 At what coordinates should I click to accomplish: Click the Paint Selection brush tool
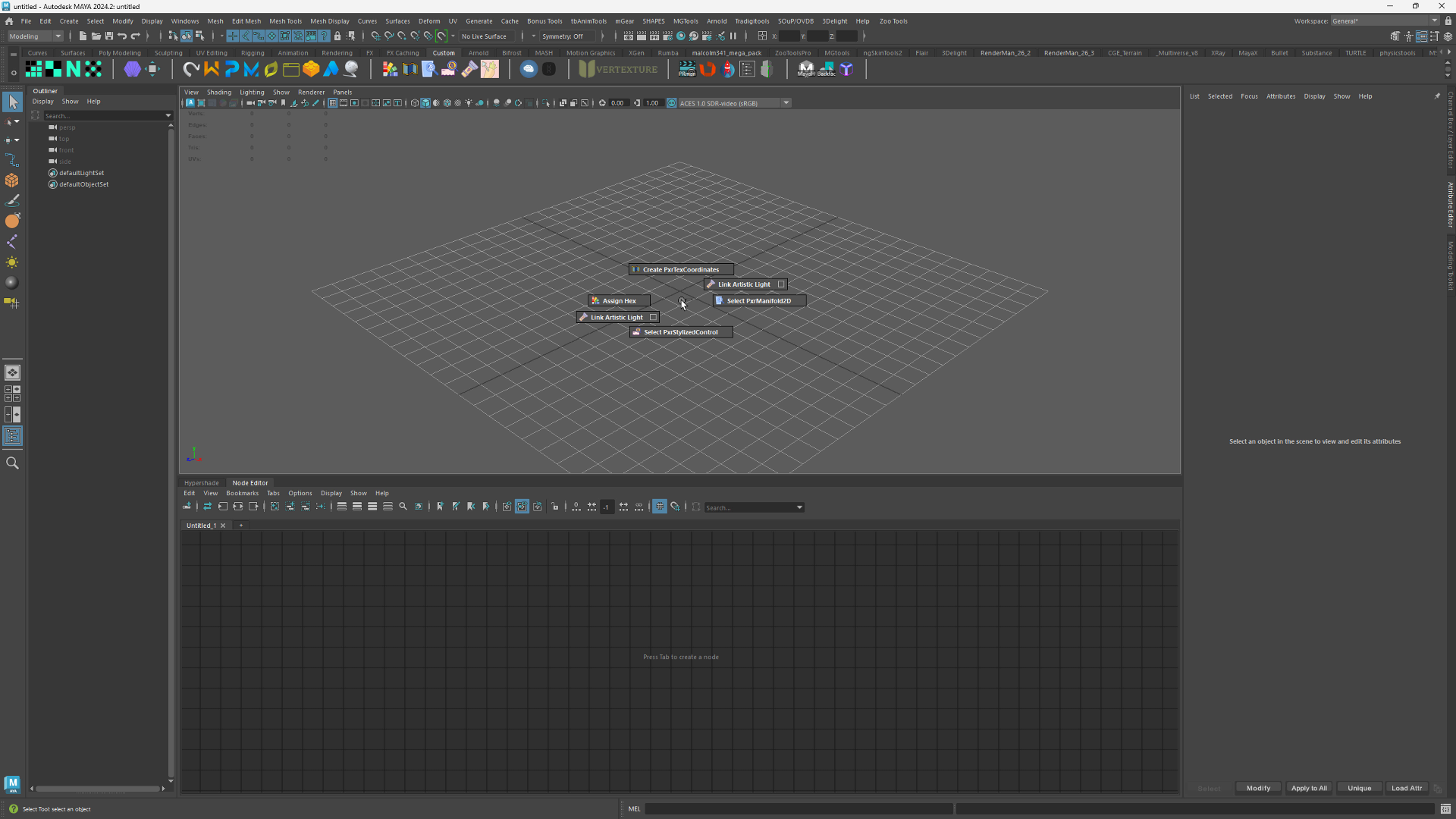12,201
